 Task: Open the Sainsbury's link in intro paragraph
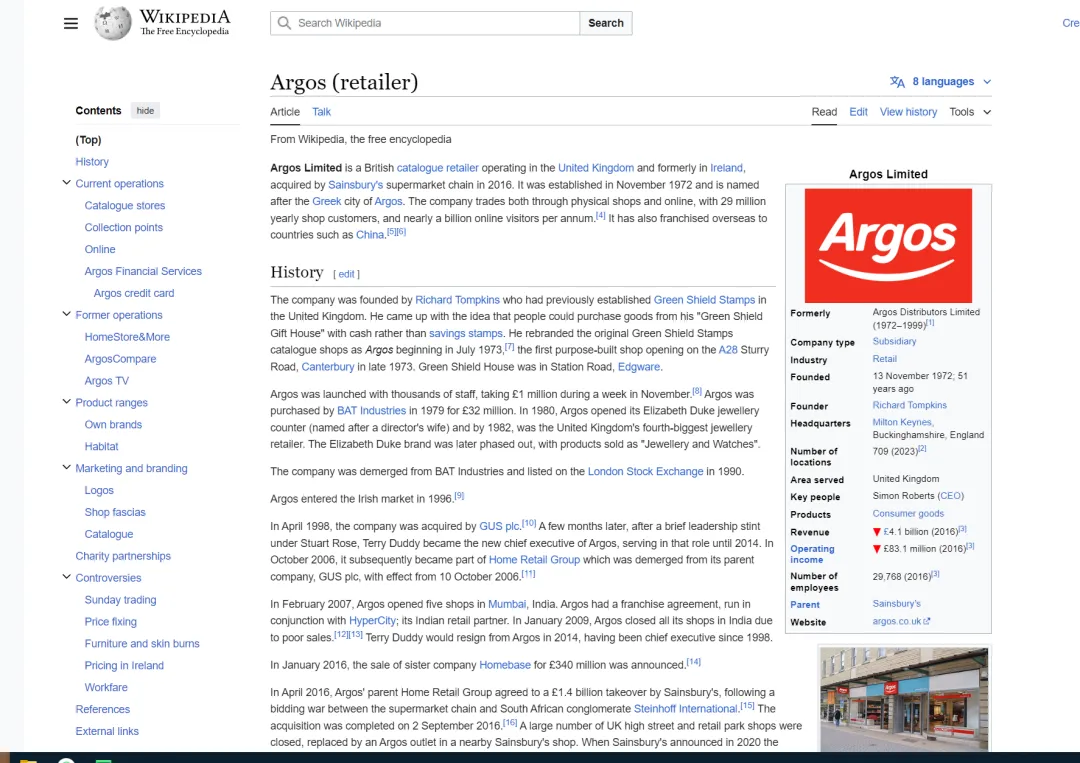(355, 185)
